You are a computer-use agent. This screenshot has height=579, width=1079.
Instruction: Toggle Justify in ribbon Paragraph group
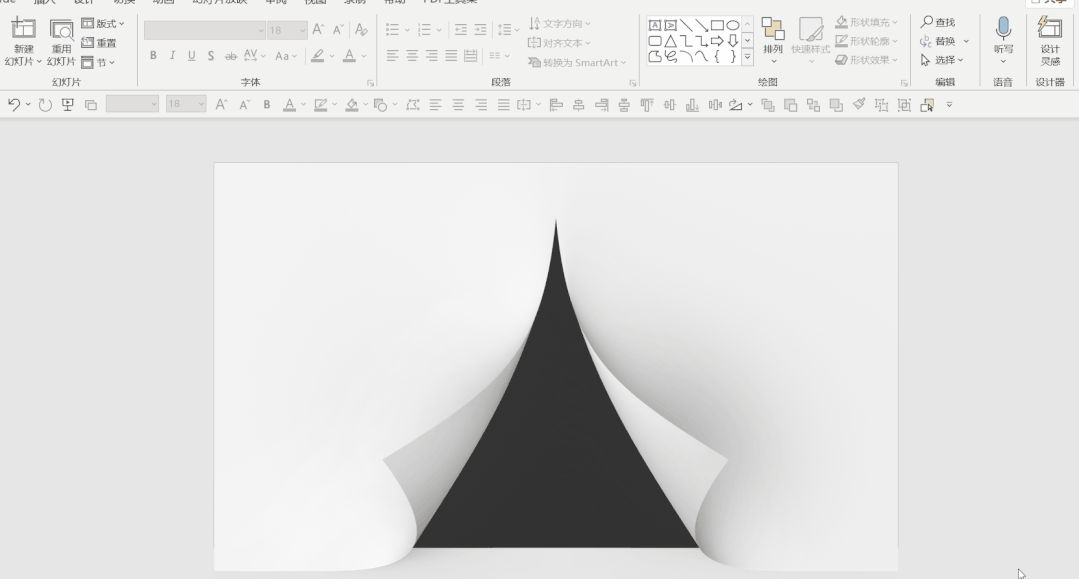(451, 56)
